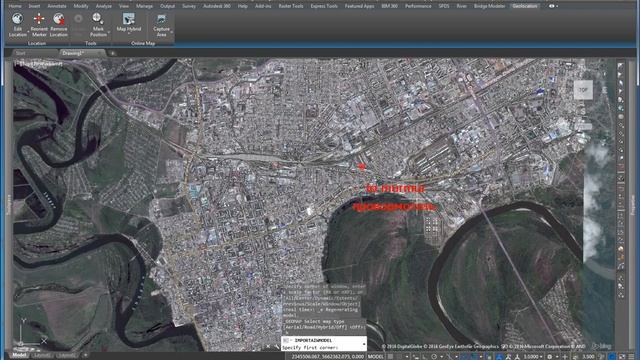Click the Online Map panel title
The image size is (640, 360).
pos(143,43)
